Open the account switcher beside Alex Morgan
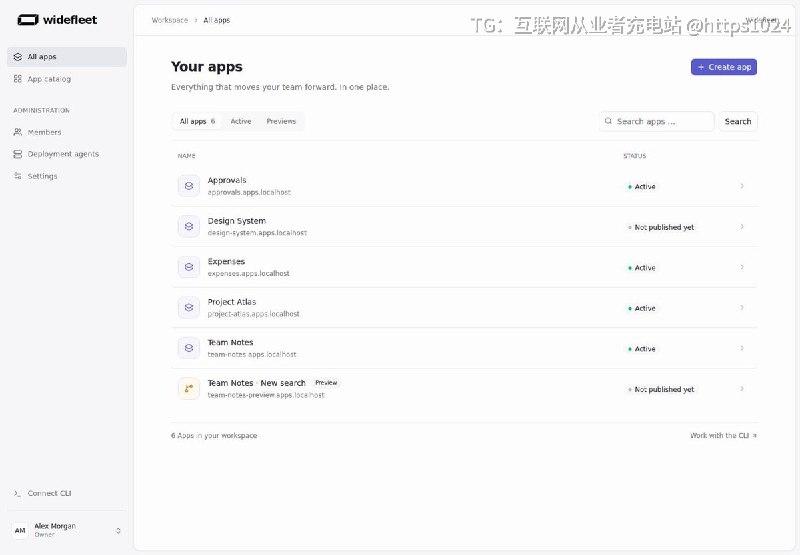The image size is (800, 555). tap(118, 531)
